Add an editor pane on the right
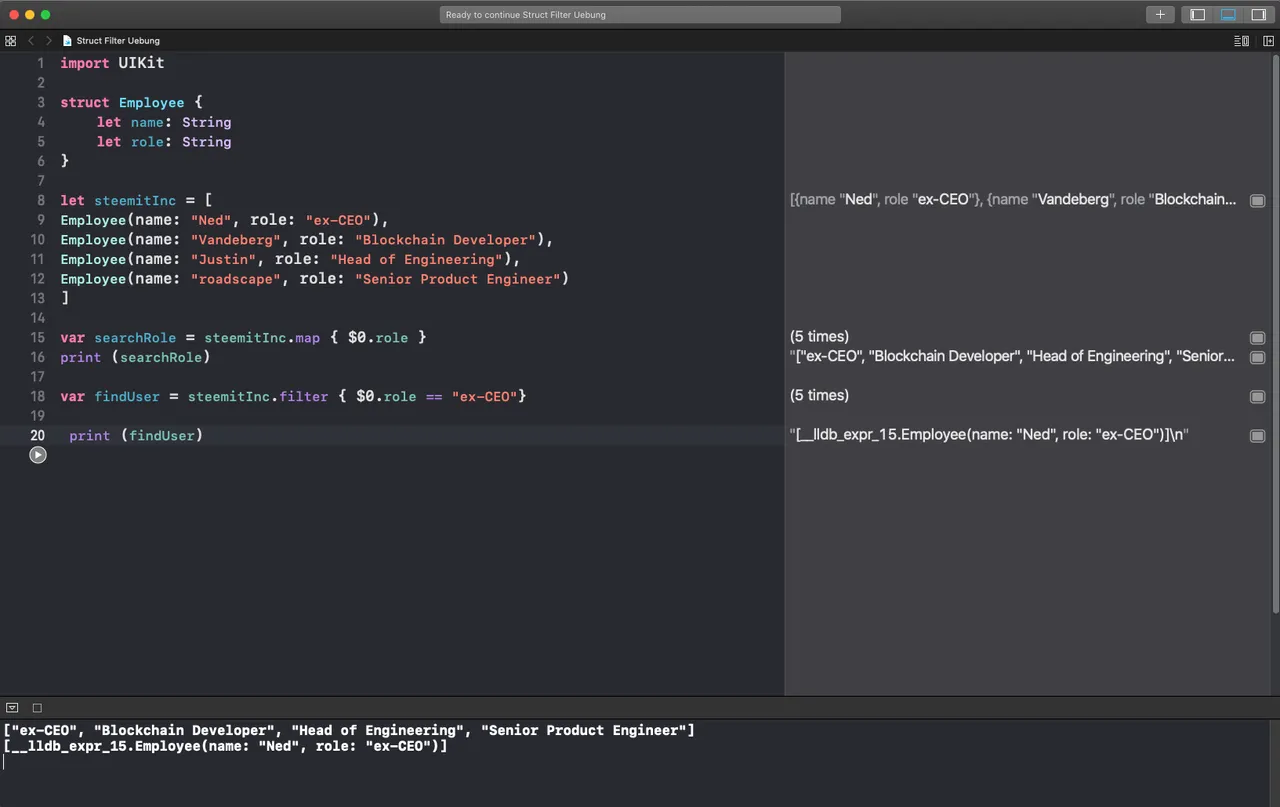1280x807 pixels. point(1268,41)
